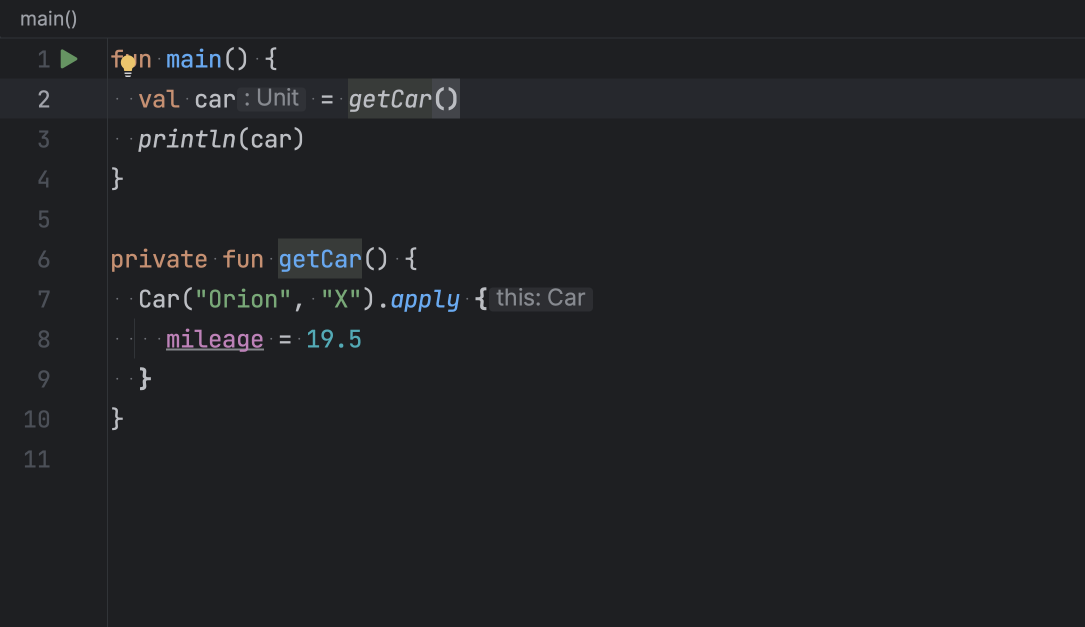Screen dimensions: 1085x627
Task: Click the println function call
Action: coord(187,139)
